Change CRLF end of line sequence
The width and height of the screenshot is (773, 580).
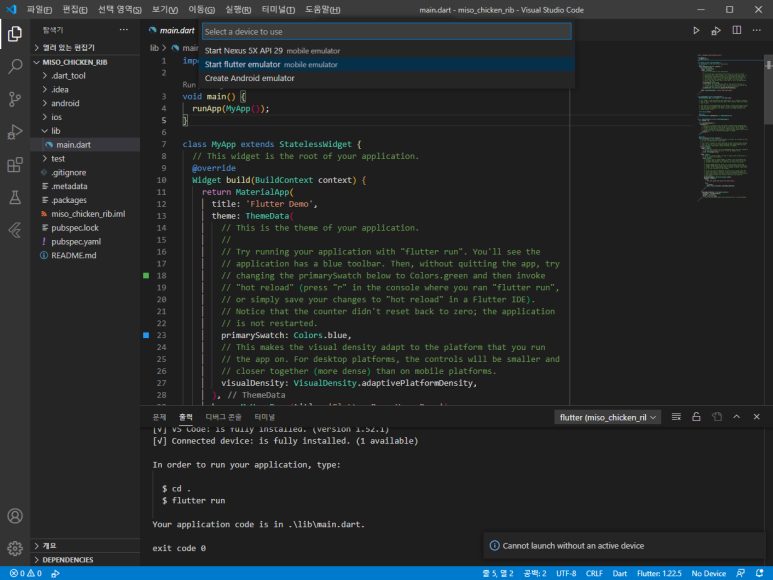tap(594, 573)
